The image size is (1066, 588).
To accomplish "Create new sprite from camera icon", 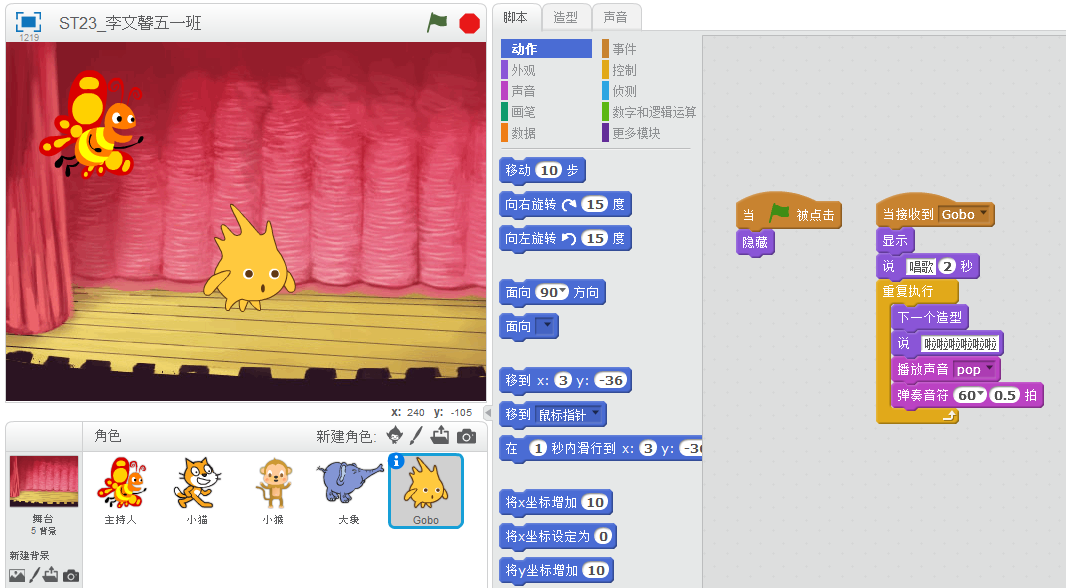I will [x=466, y=436].
